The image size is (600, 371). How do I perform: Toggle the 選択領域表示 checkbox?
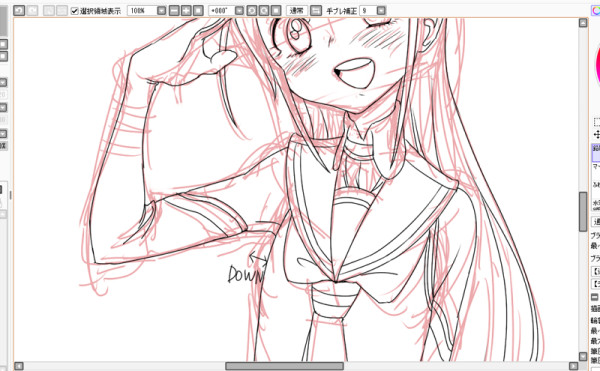click(x=75, y=11)
